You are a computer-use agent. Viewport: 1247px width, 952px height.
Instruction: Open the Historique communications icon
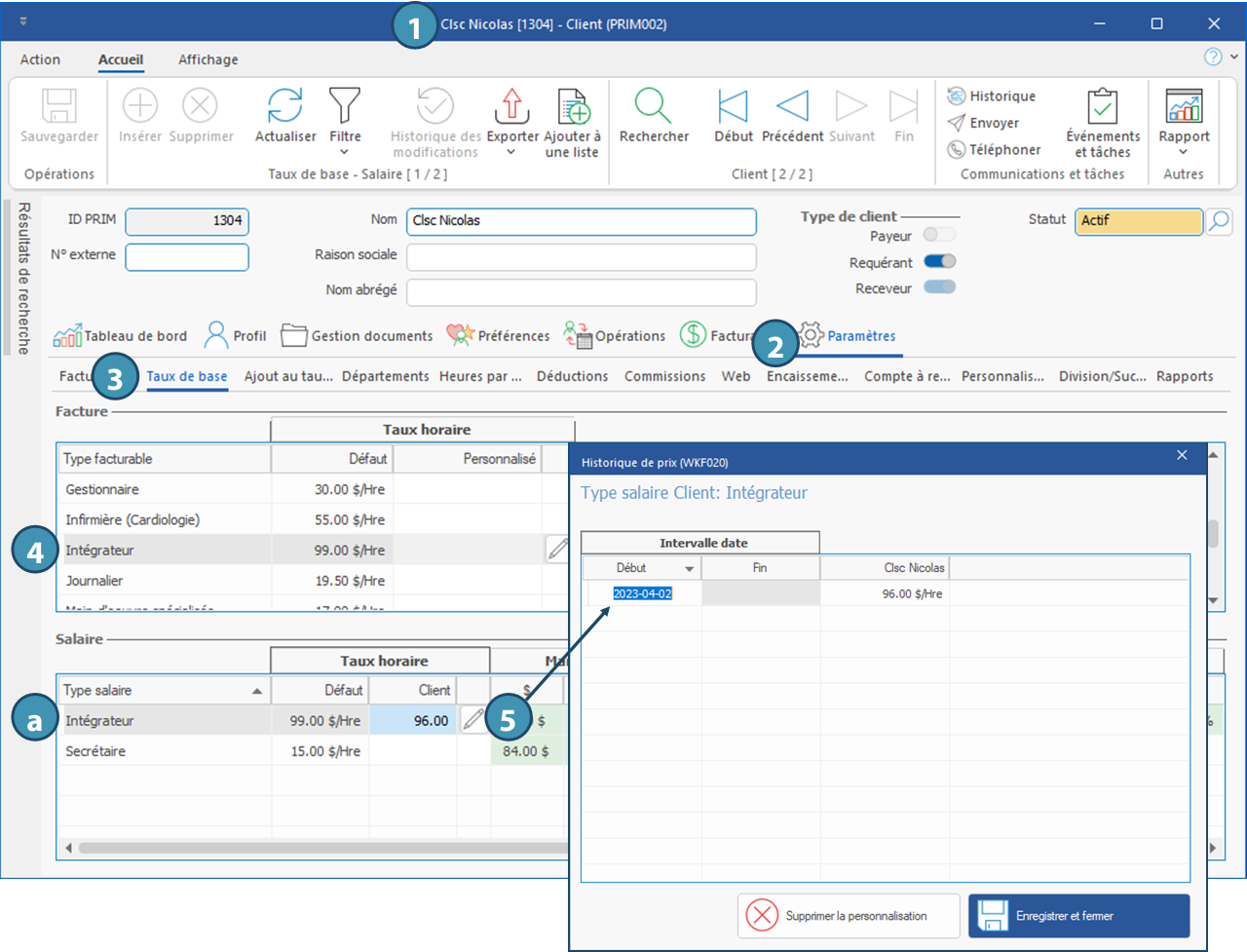pyautogui.click(x=957, y=95)
